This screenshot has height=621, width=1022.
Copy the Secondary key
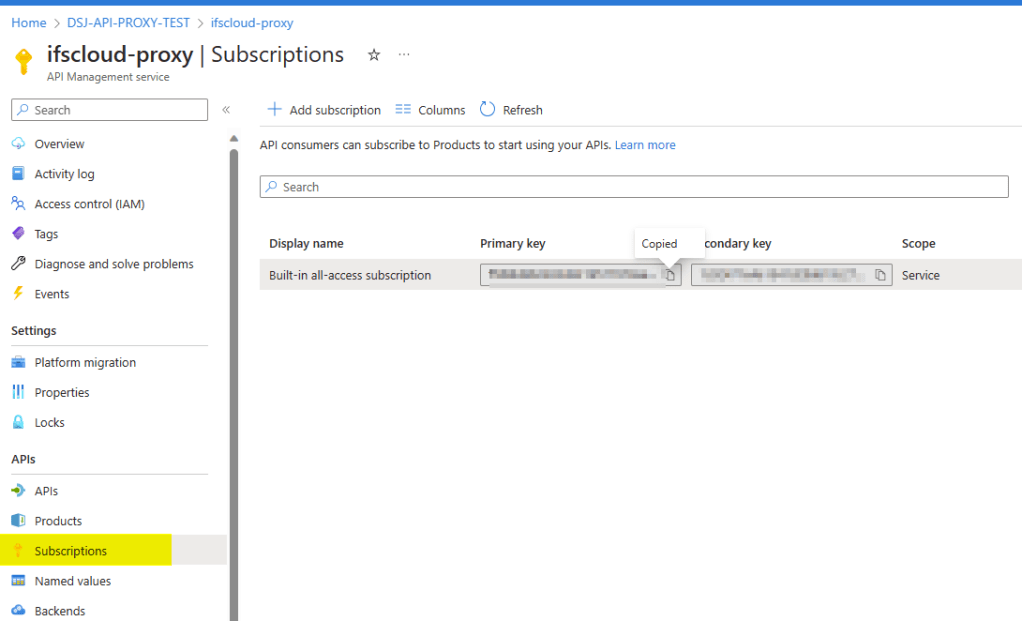[x=881, y=274]
